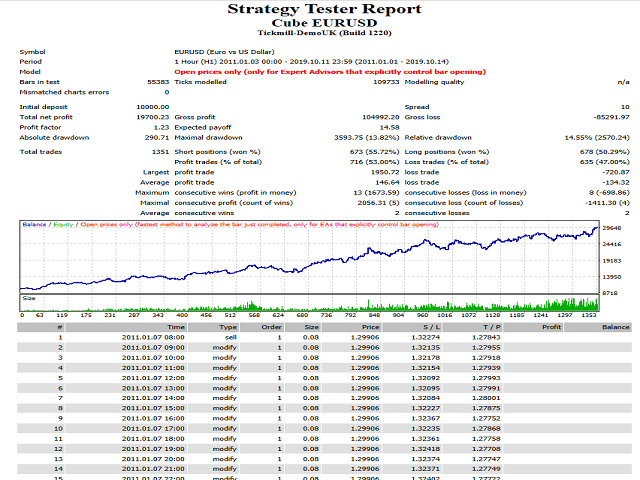Viewport: 640px width, 480px height.
Task: Select the row time "2011.01.07 17:00"
Action: (x=153, y=429)
